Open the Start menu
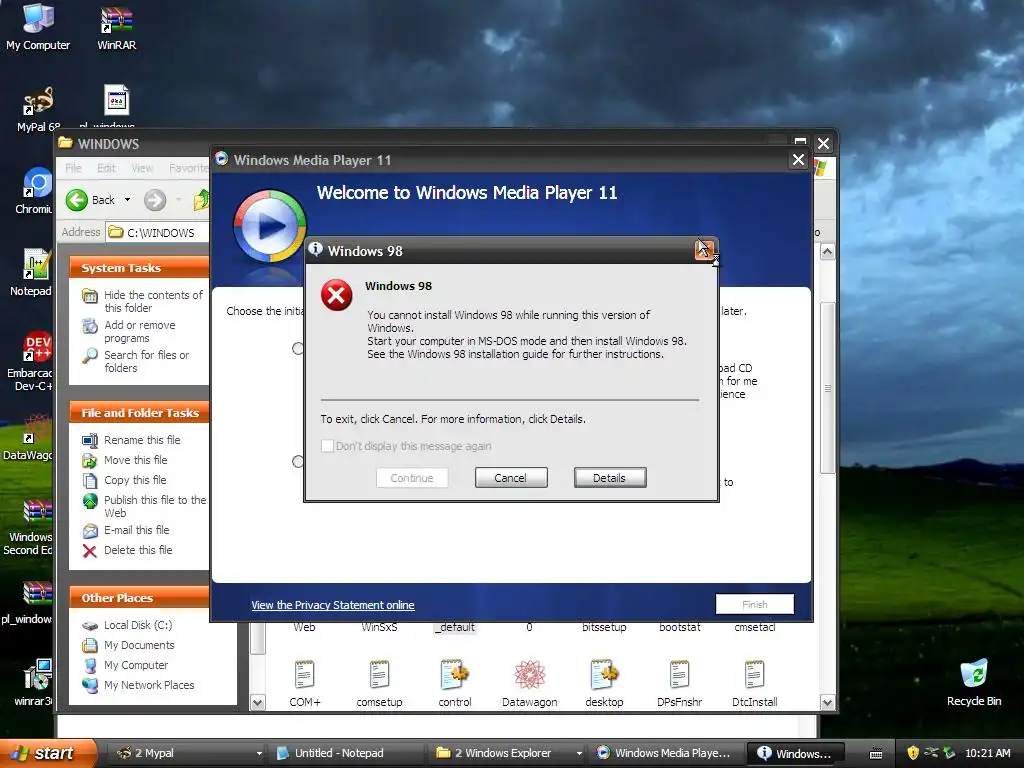Image resolution: width=1024 pixels, height=768 pixels. point(47,753)
